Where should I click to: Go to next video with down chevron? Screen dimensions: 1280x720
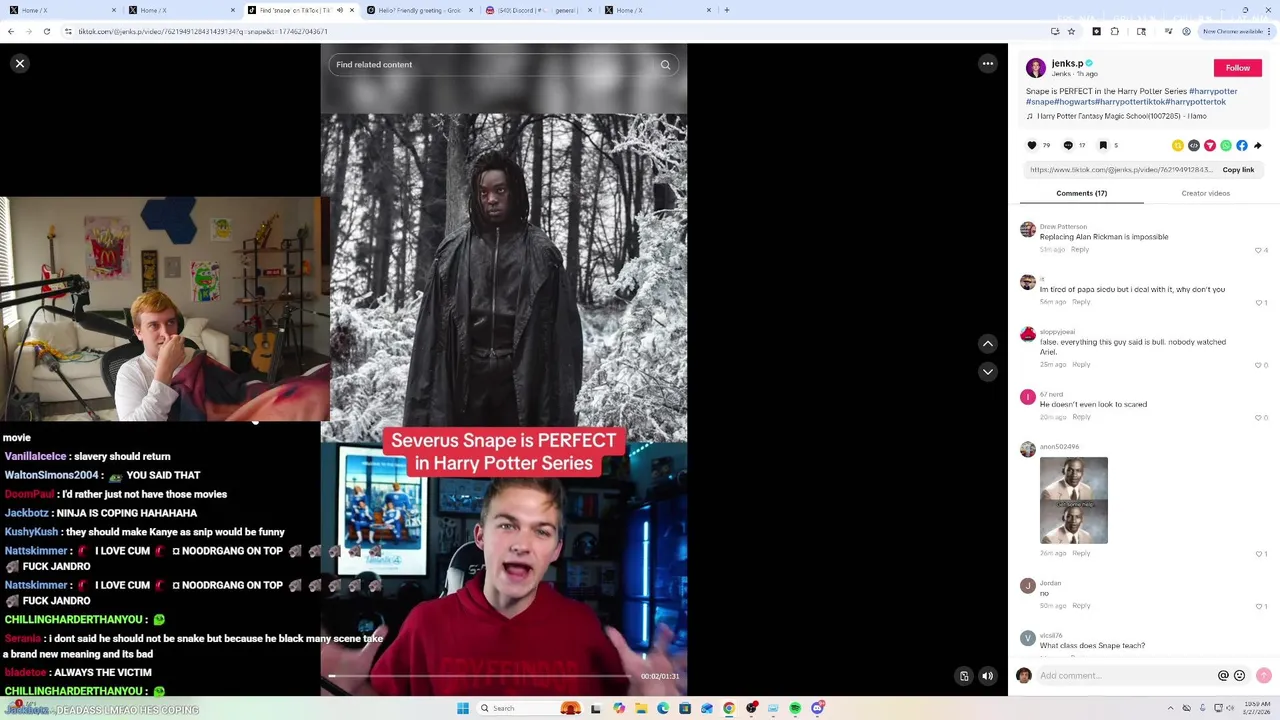(x=987, y=372)
